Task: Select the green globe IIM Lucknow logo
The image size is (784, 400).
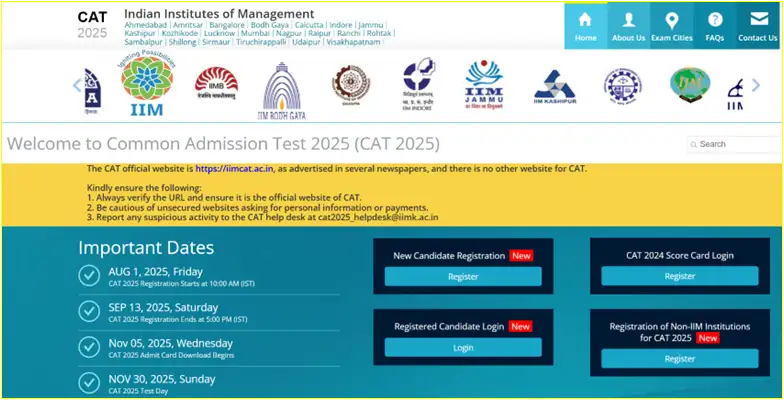Action: click(x=690, y=84)
